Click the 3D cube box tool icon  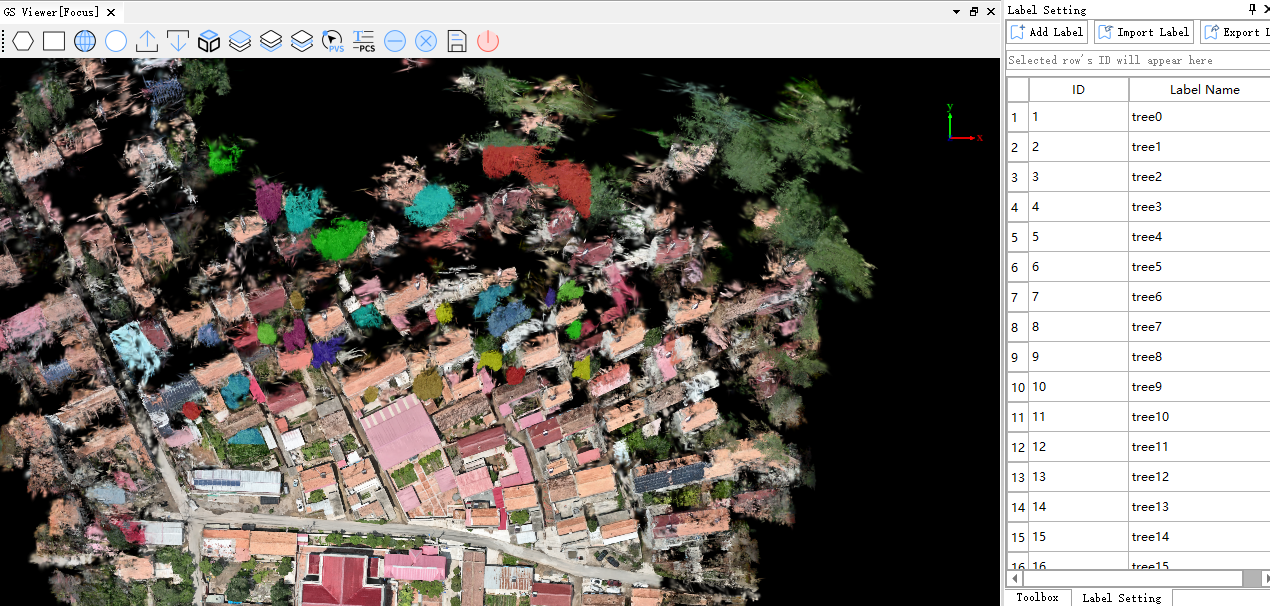point(209,41)
